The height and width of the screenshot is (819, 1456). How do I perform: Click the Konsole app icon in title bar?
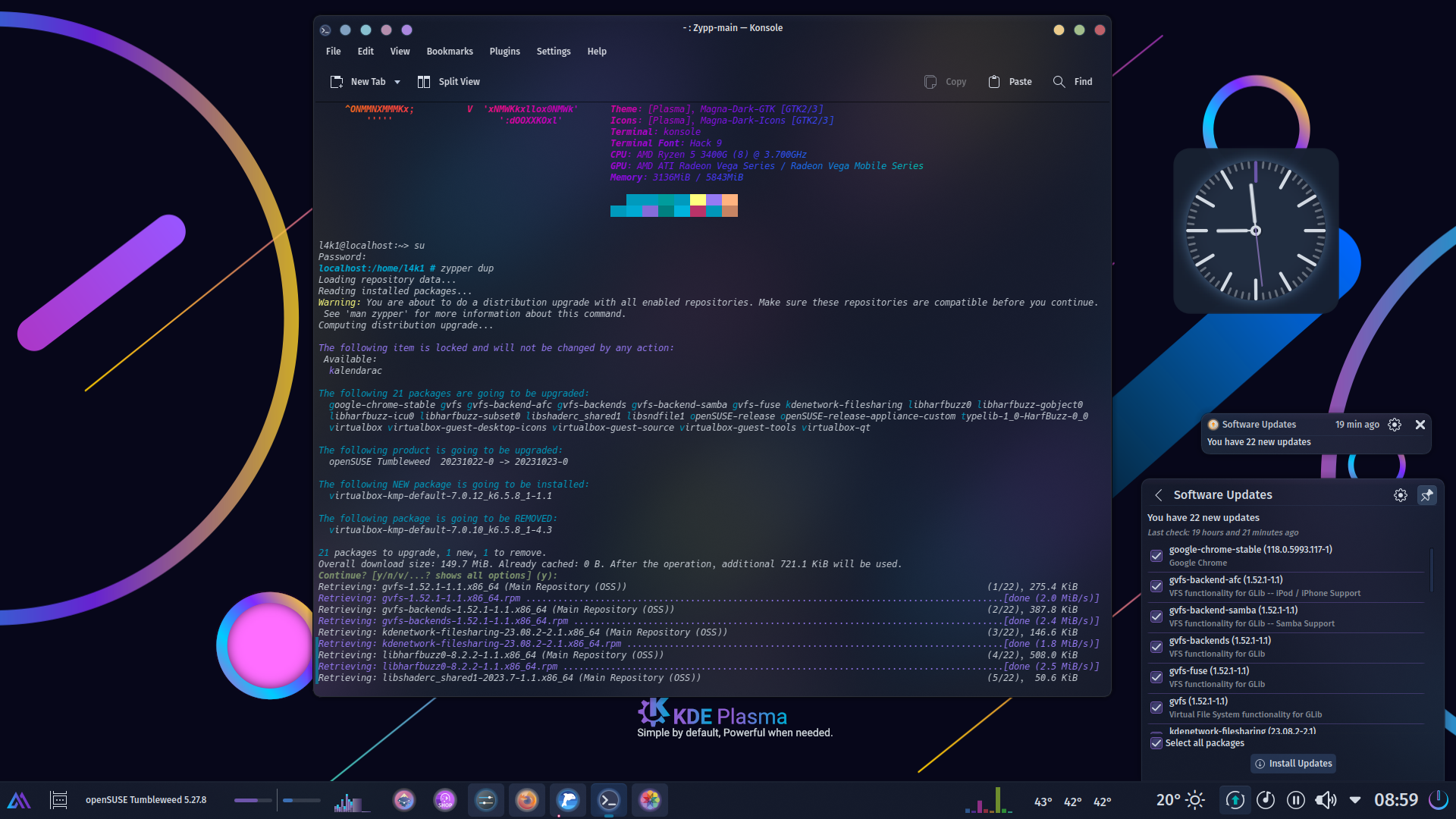325,30
